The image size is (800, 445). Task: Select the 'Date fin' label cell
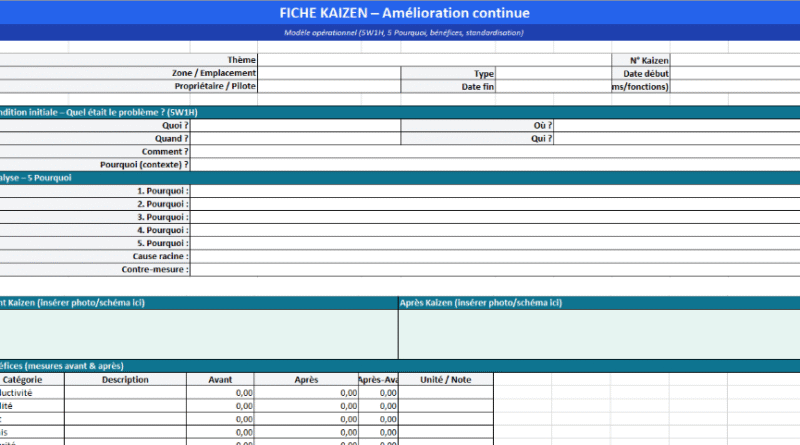(x=448, y=87)
